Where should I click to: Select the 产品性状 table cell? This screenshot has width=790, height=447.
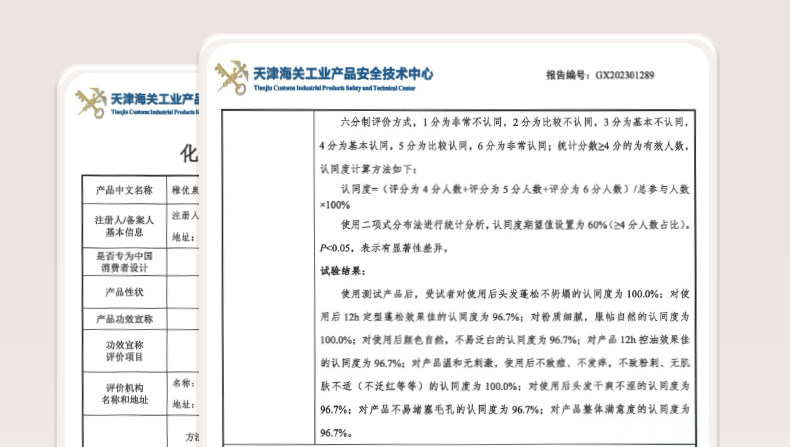(x=124, y=292)
